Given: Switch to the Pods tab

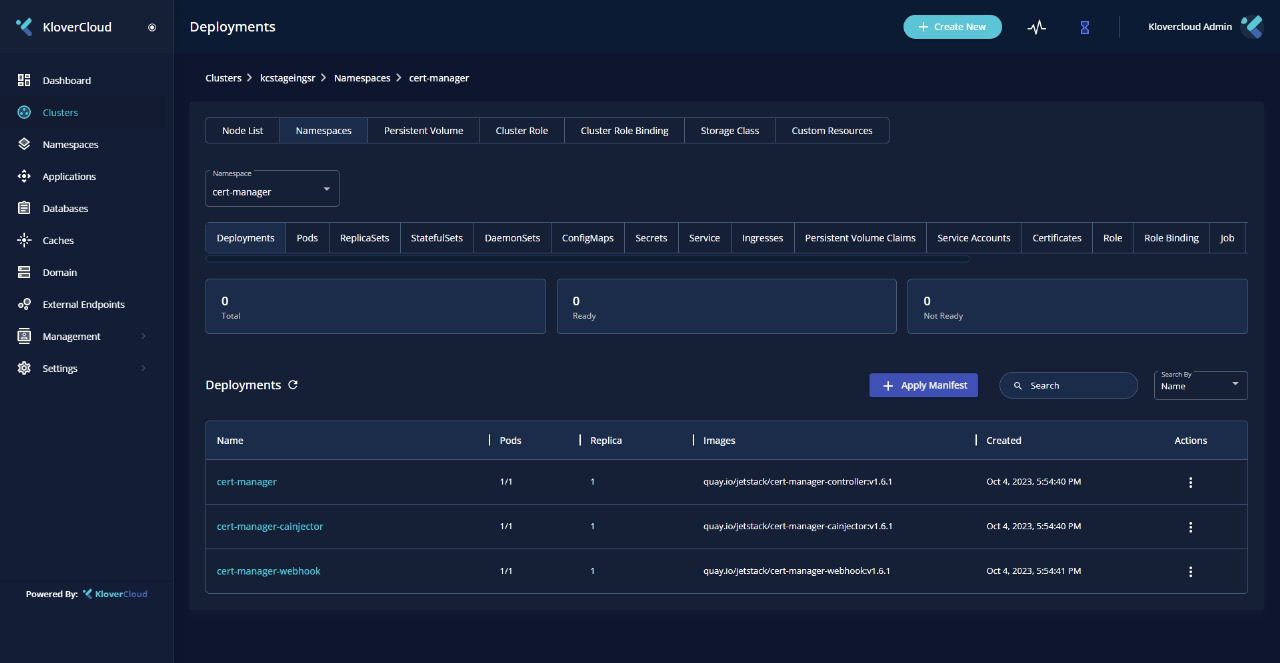Looking at the screenshot, I should click(x=307, y=238).
